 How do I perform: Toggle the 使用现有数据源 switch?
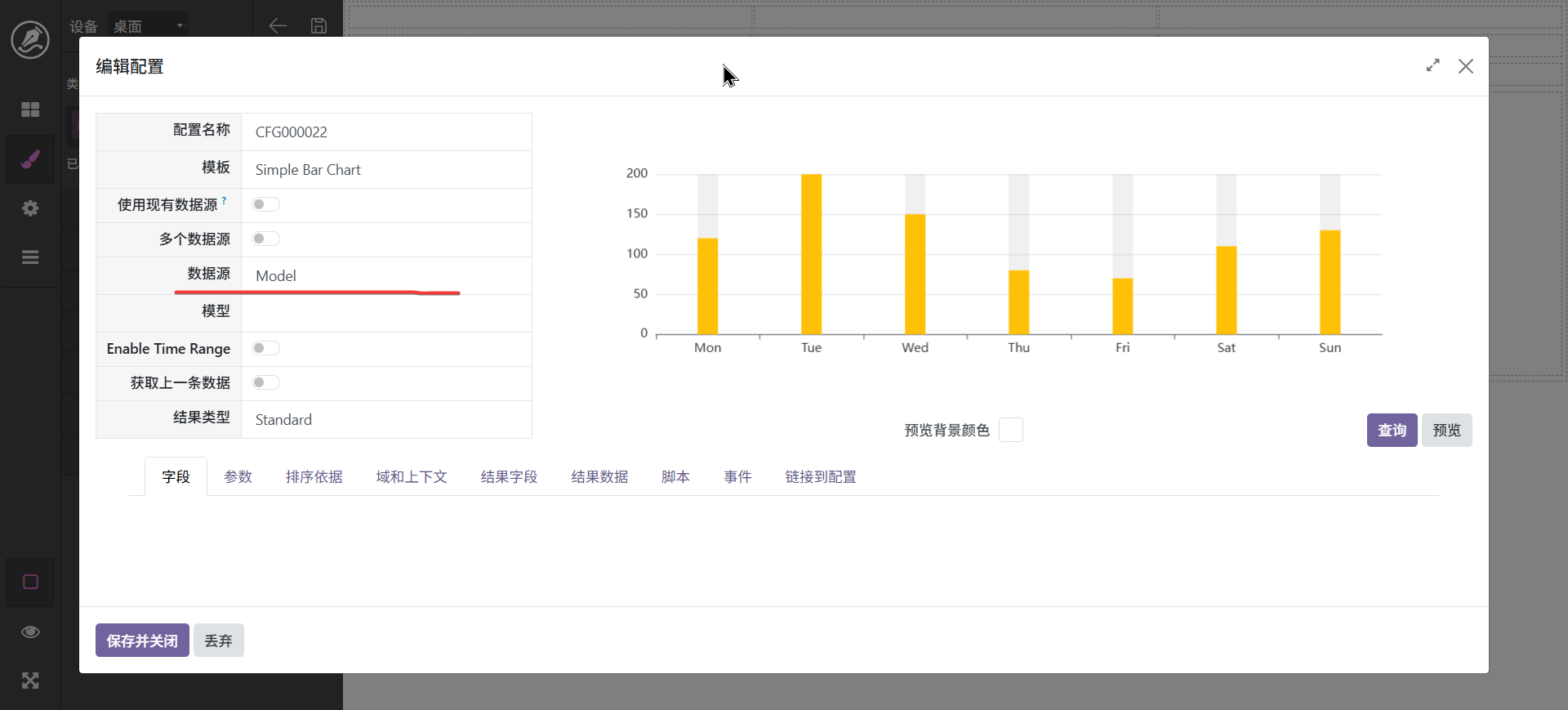(265, 204)
